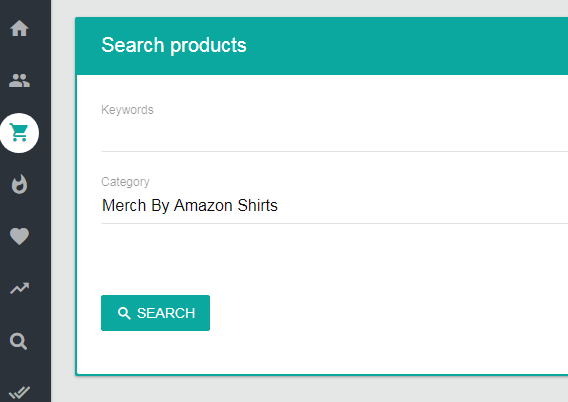The image size is (568, 402).
Task: Click the Category field label
Action: (x=125, y=182)
